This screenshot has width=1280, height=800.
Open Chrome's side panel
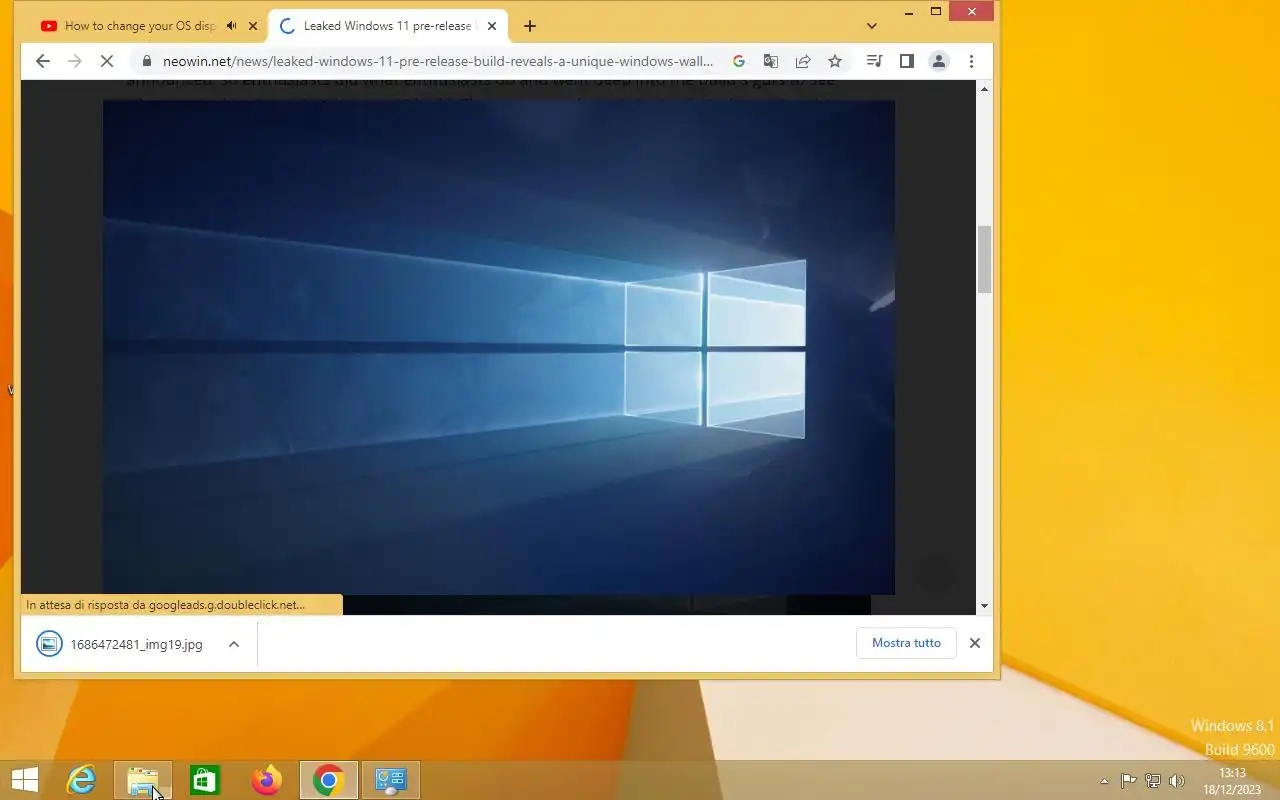[x=906, y=61]
